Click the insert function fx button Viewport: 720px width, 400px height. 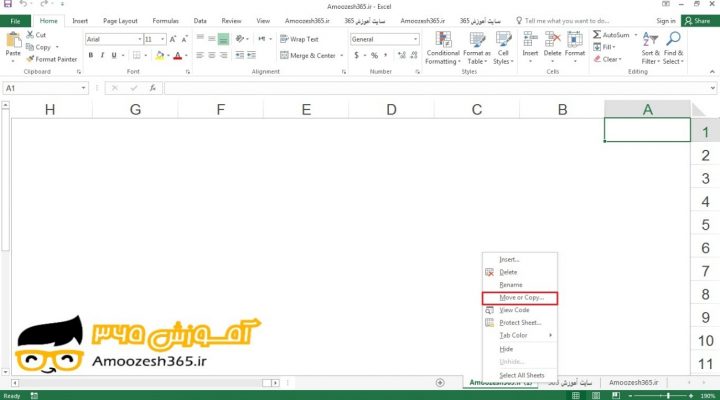click(152, 88)
